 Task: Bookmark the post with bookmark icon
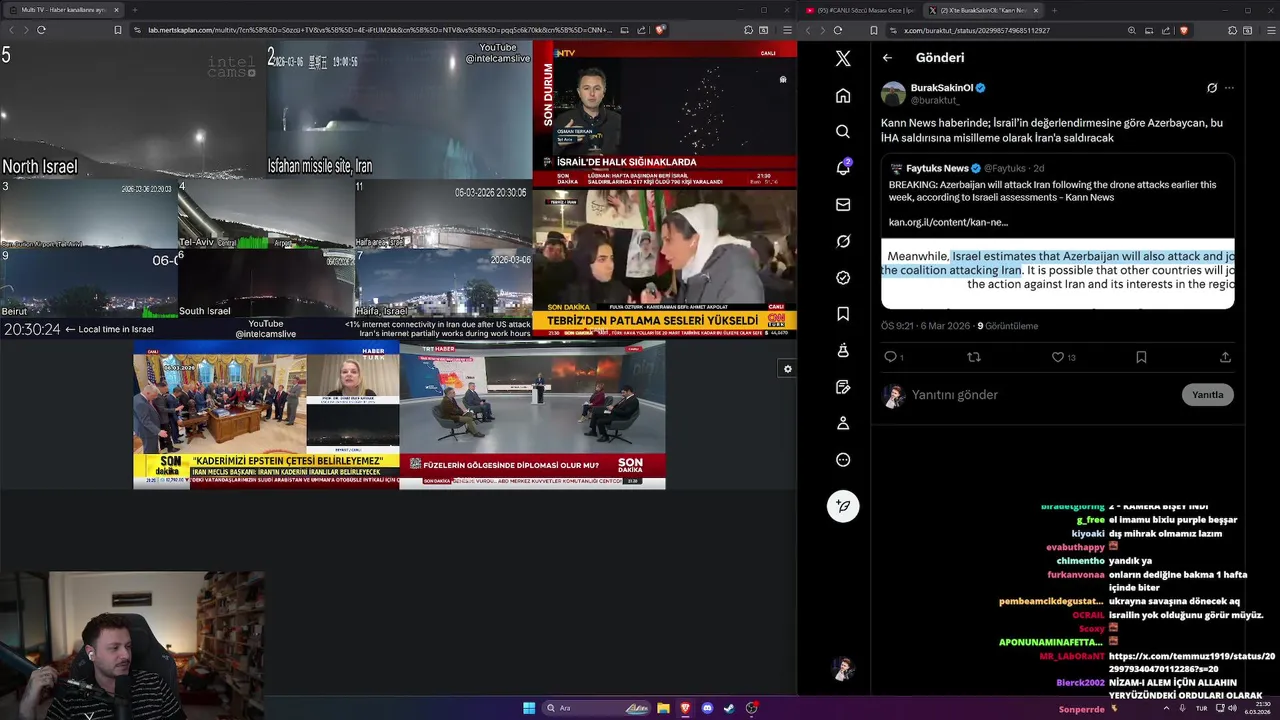[1141, 357]
